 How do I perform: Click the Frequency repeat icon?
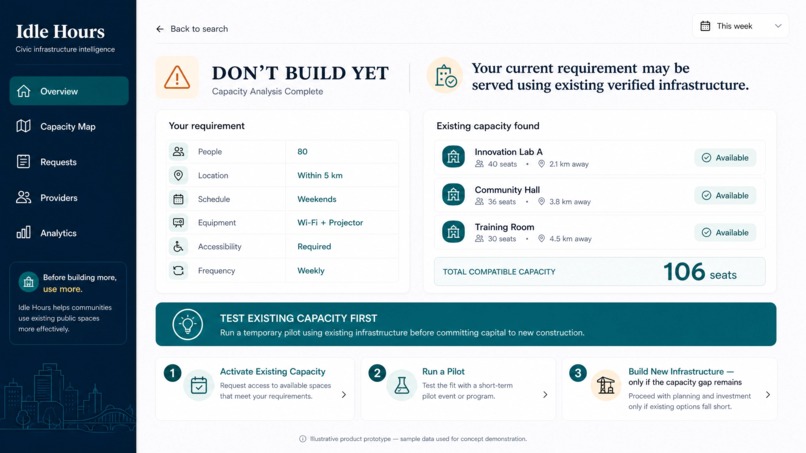click(x=178, y=270)
